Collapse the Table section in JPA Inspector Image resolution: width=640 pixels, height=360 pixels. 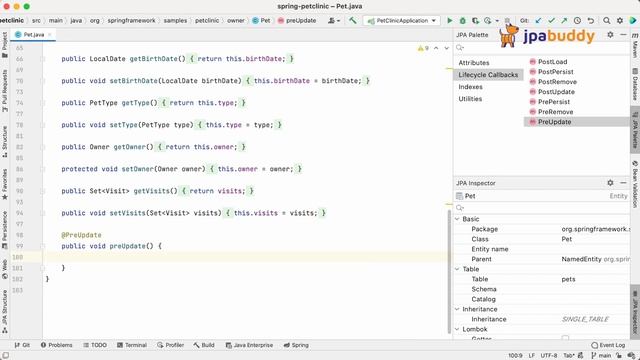coord(457,269)
